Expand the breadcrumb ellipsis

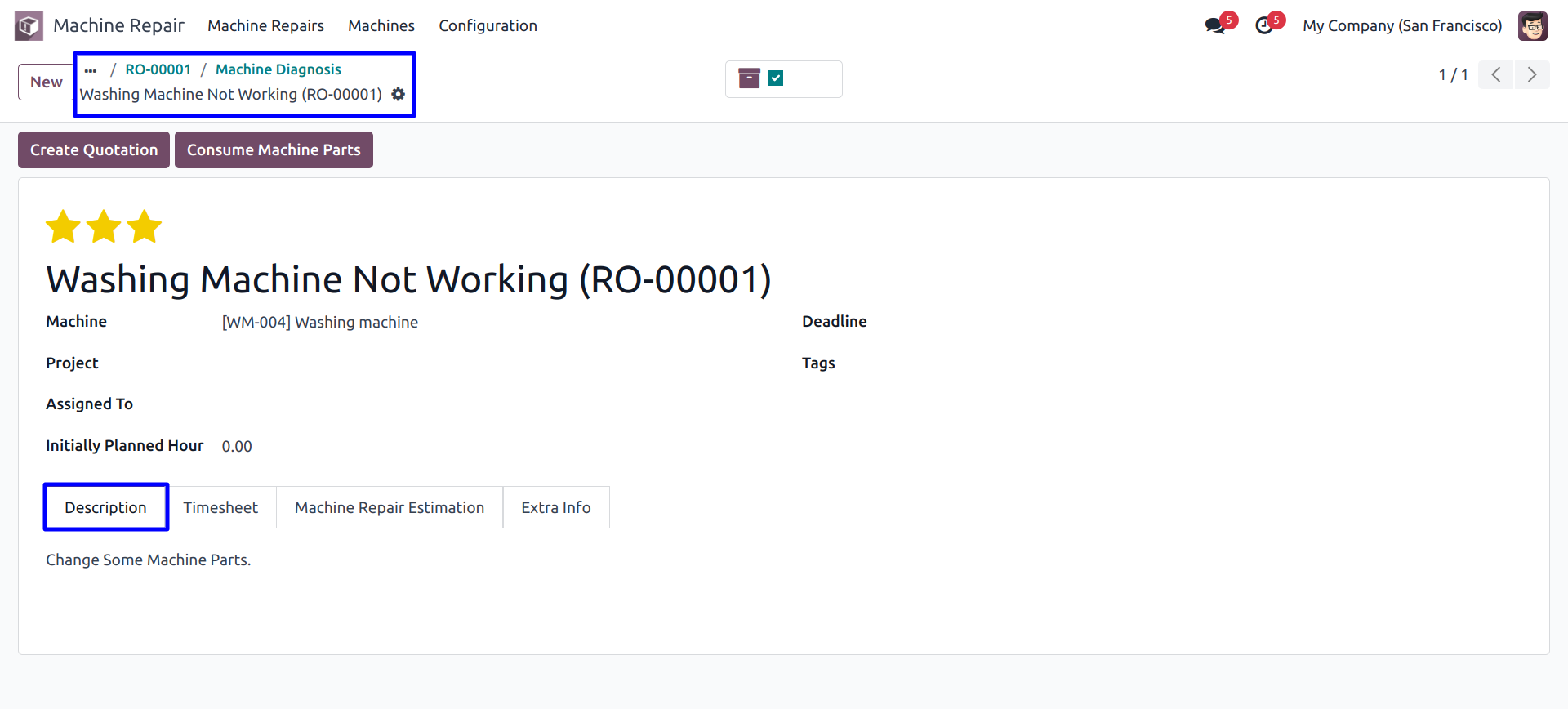point(91,69)
